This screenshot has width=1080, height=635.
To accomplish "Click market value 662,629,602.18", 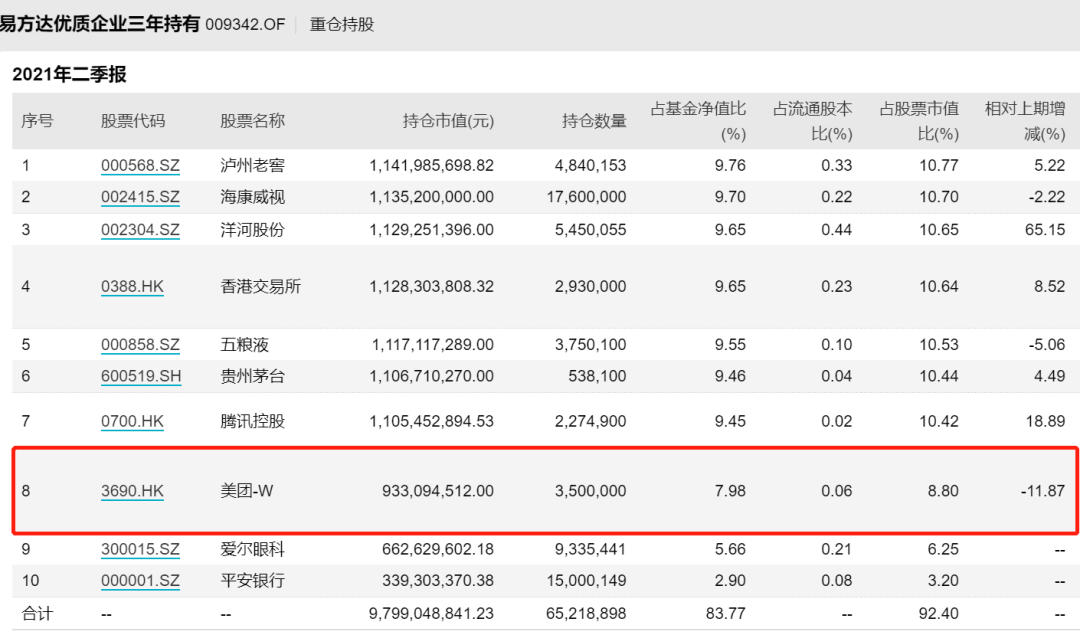I will 438,549.
